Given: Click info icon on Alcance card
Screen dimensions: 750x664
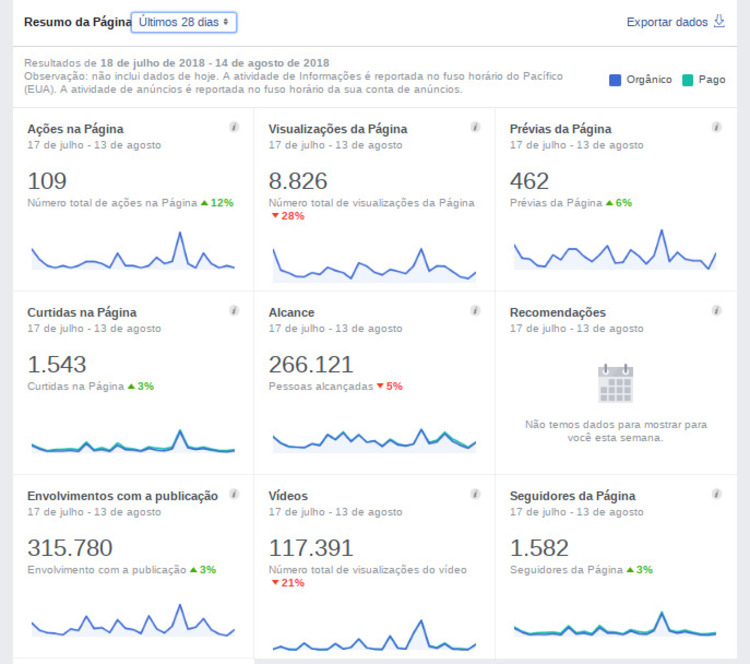Looking at the screenshot, I should pos(475,311).
